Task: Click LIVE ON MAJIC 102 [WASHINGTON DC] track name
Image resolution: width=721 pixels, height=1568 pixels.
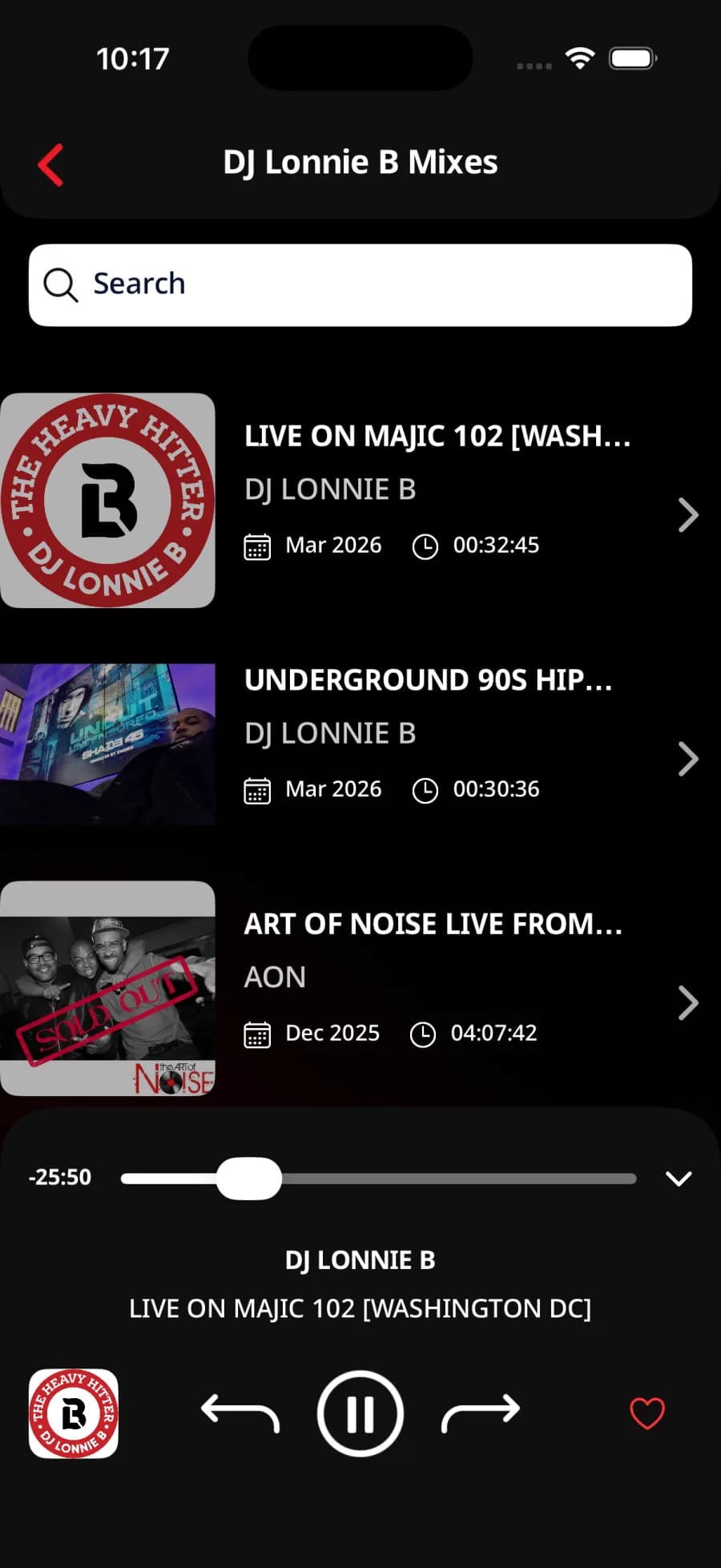Action: [360, 1308]
